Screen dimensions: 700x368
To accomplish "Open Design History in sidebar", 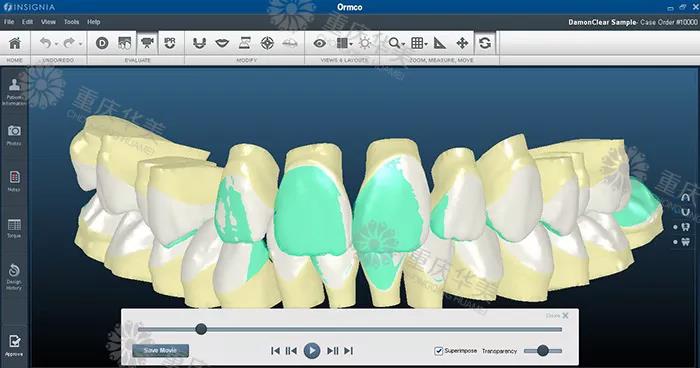I will [14, 277].
